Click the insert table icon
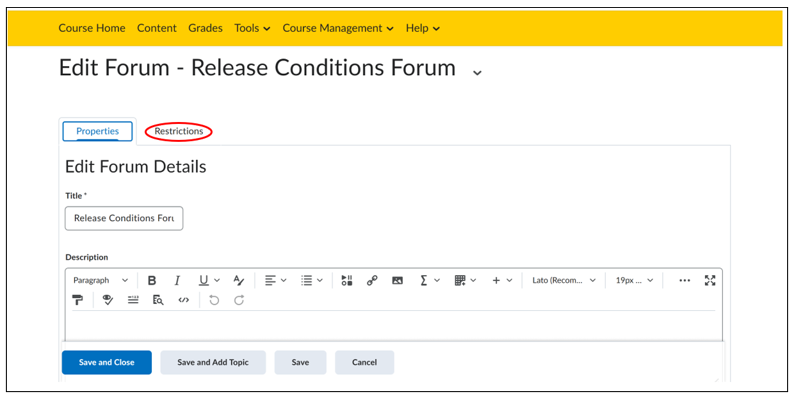The height and width of the screenshot is (401, 796). pos(460,280)
